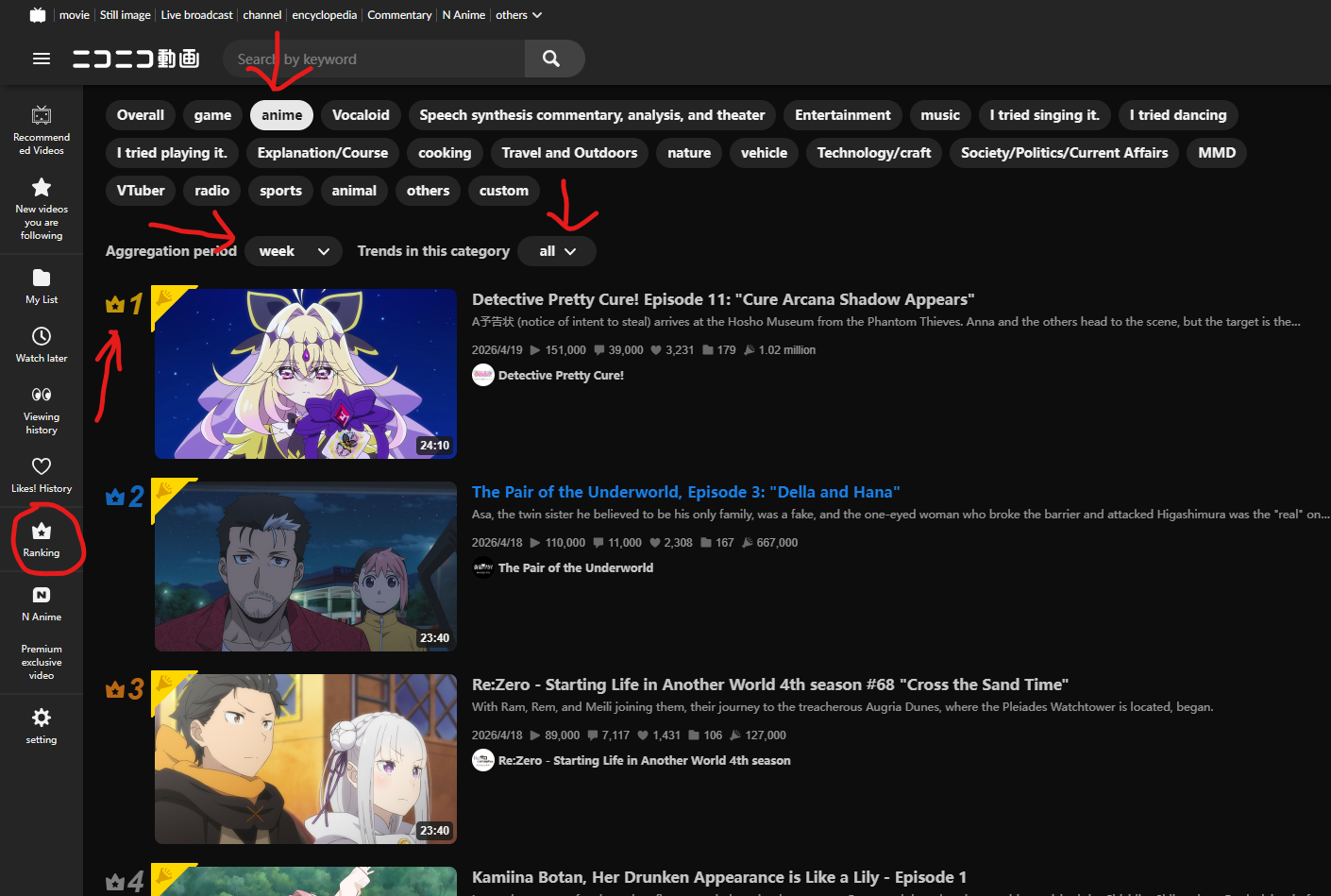
Task: Select 'Speech synthesis commentary, analysis, and theater' chip
Action: point(592,115)
